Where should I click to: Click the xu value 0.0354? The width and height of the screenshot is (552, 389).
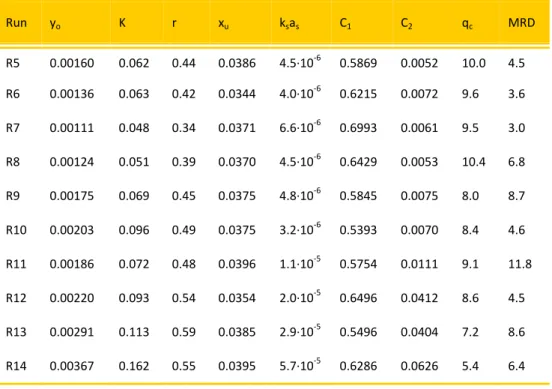[237, 298]
